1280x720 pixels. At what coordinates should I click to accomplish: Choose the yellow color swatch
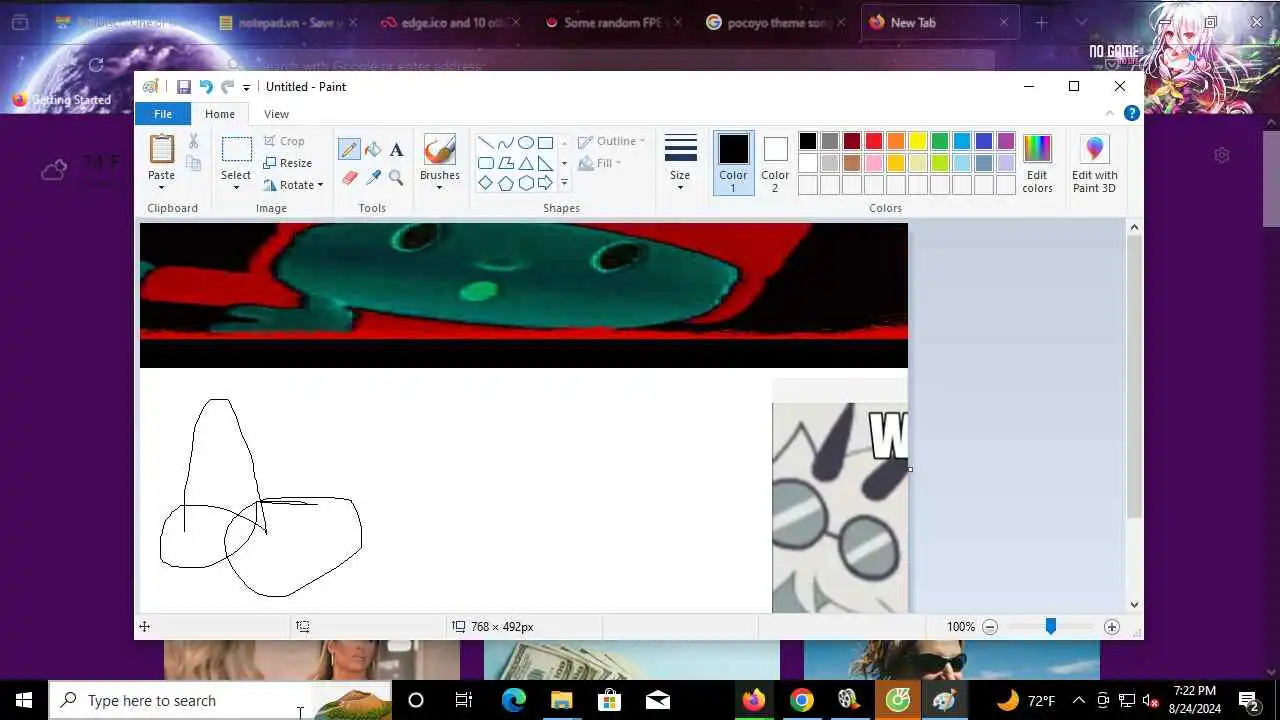point(918,141)
